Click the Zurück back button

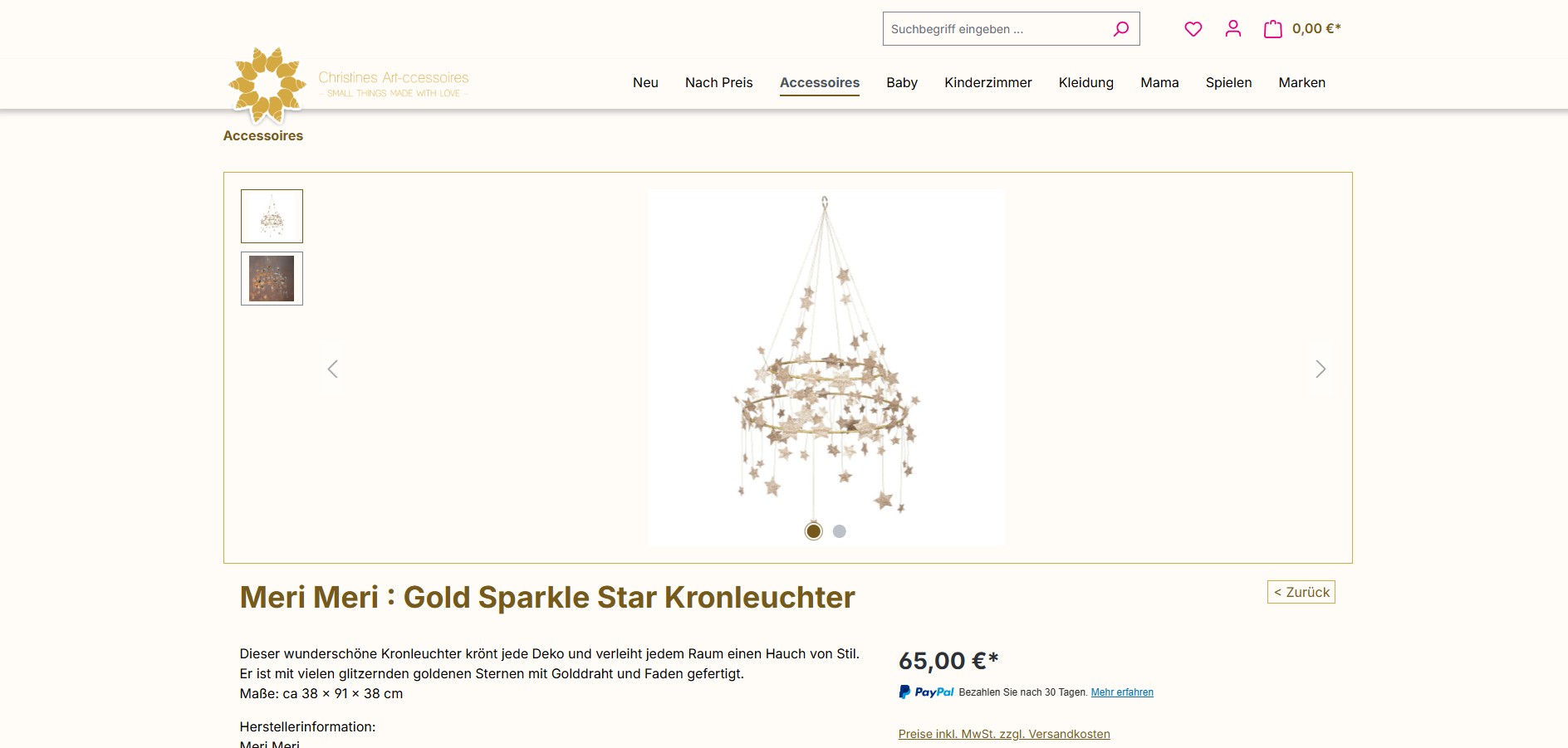(1301, 592)
